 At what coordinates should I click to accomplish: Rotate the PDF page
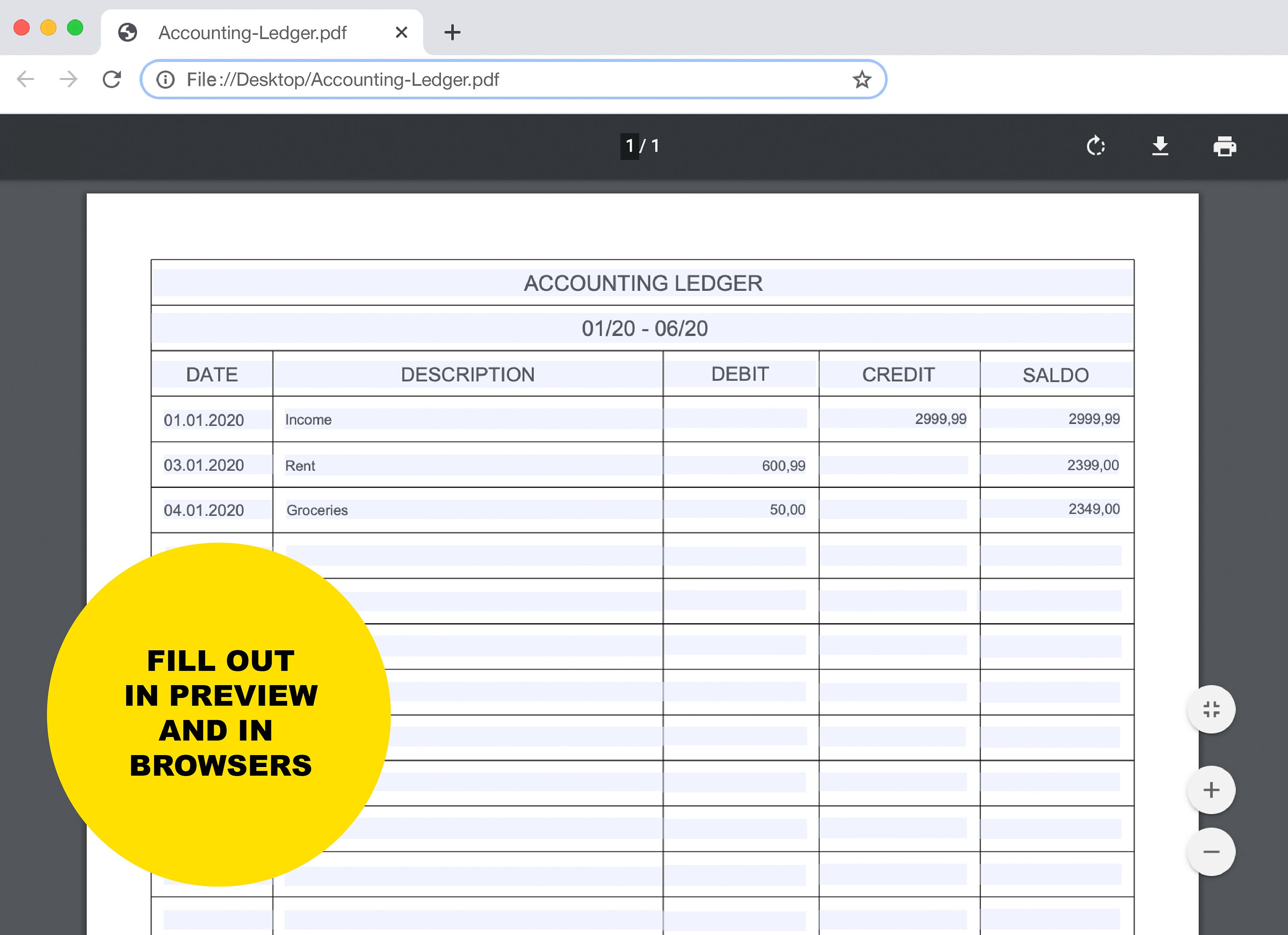(x=1096, y=146)
